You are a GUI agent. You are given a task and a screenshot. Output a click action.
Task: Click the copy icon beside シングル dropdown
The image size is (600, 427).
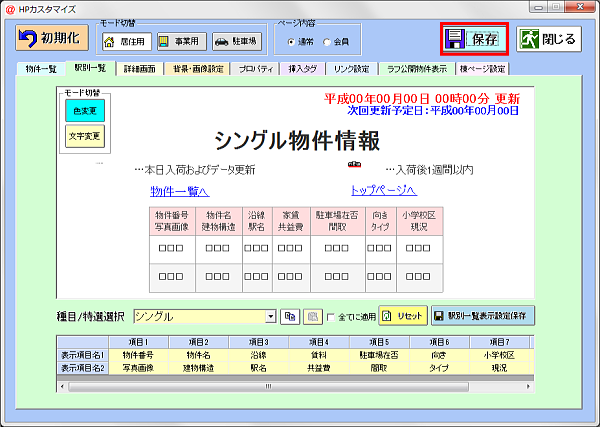tap(290, 317)
